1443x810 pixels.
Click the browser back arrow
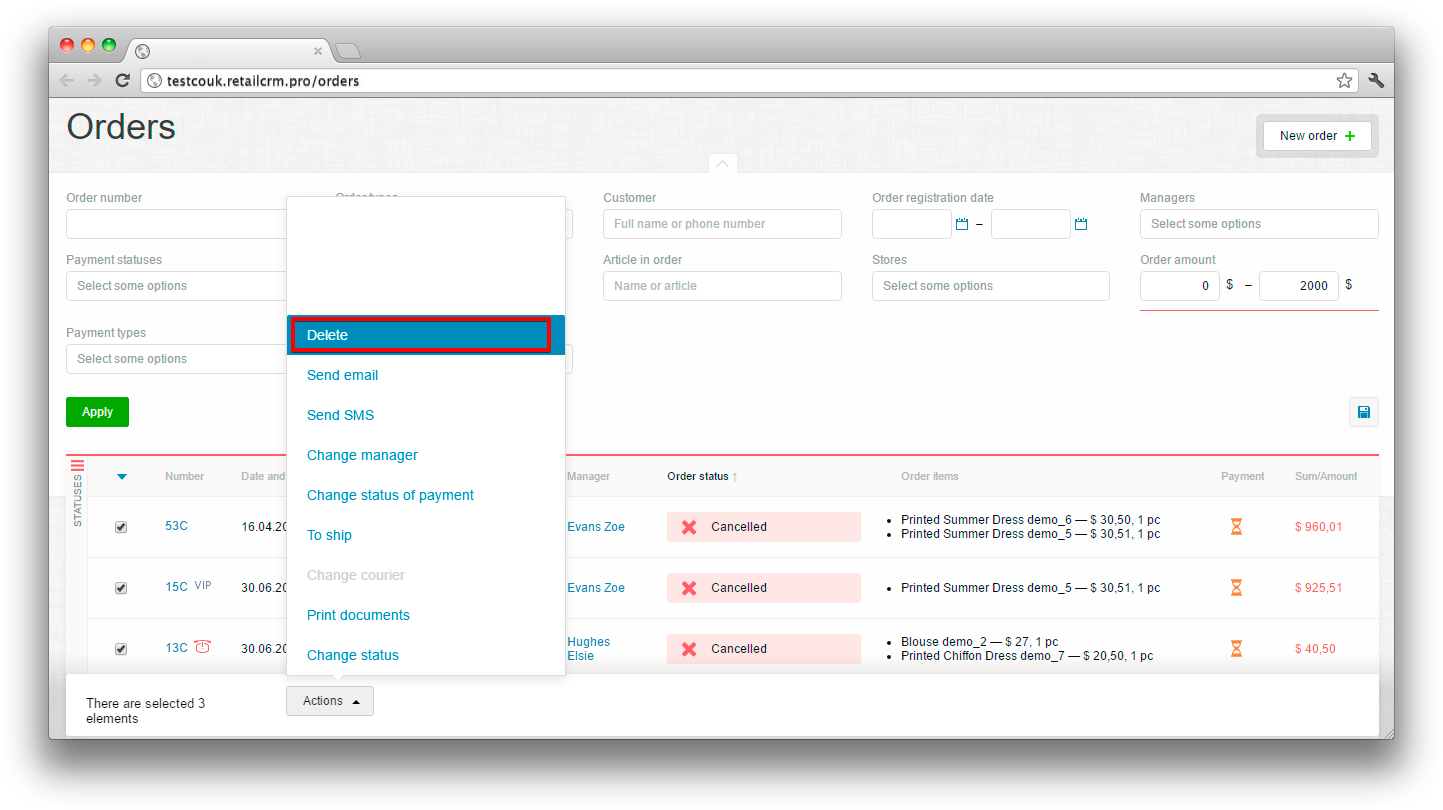coord(66,81)
